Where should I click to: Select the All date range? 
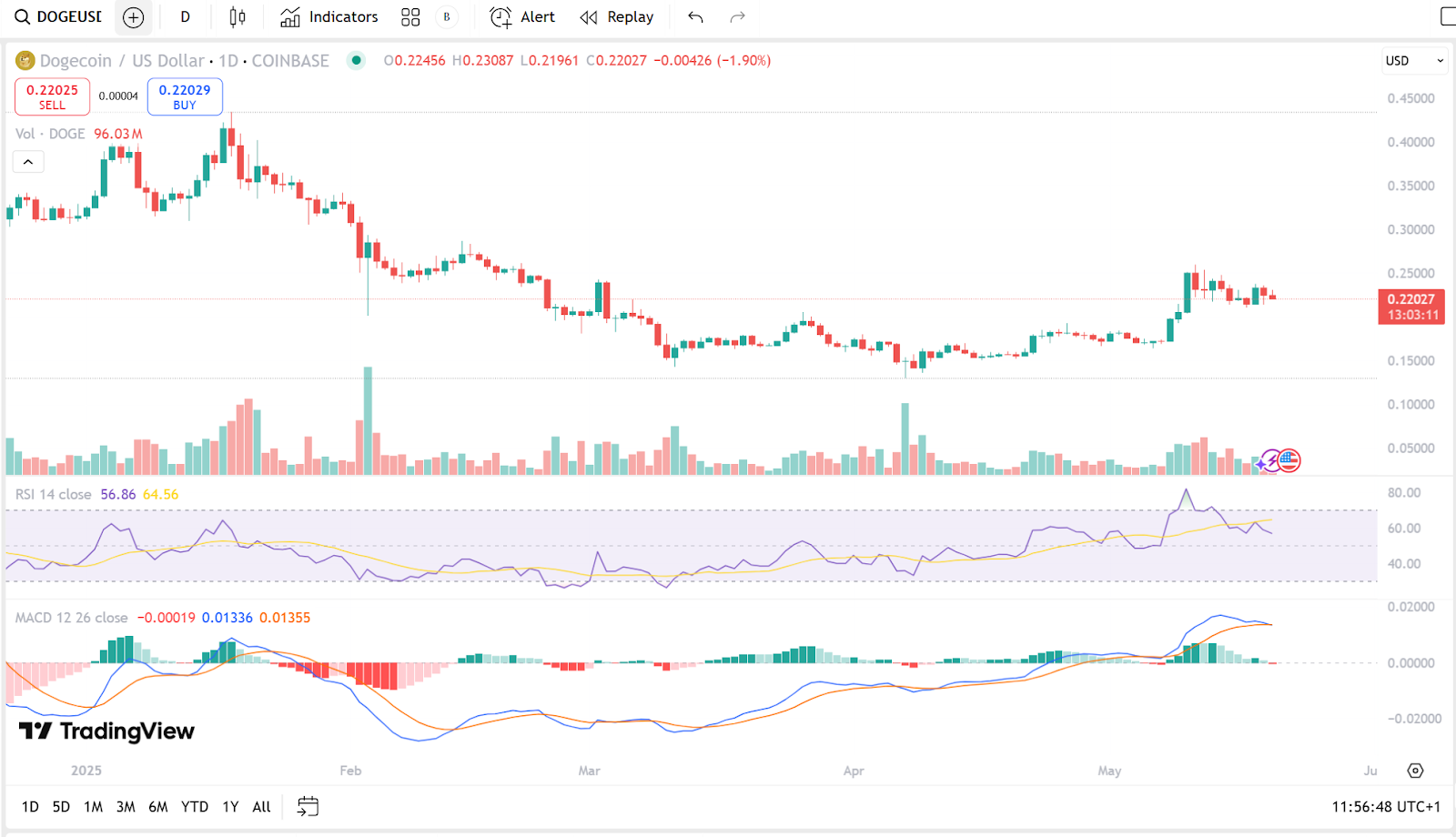coord(262,807)
